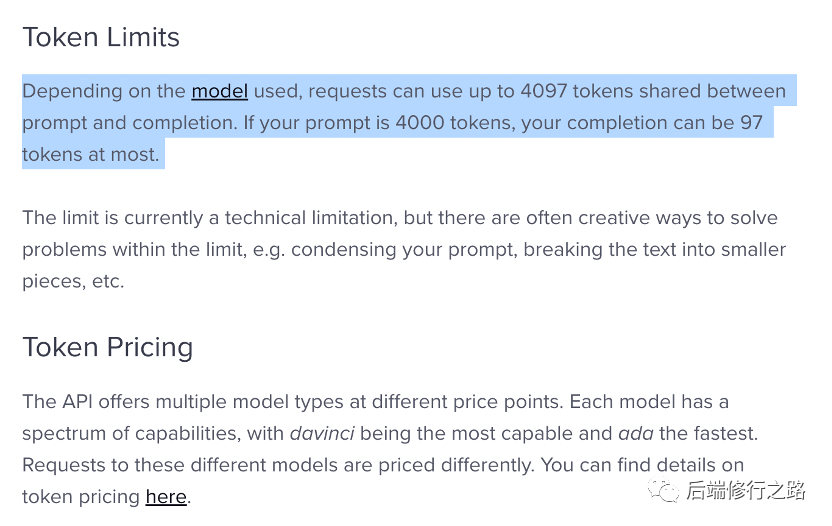Click the text "pieces, etc."
Image resolution: width=832 pixels, height=526 pixels.
coord(73,281)
